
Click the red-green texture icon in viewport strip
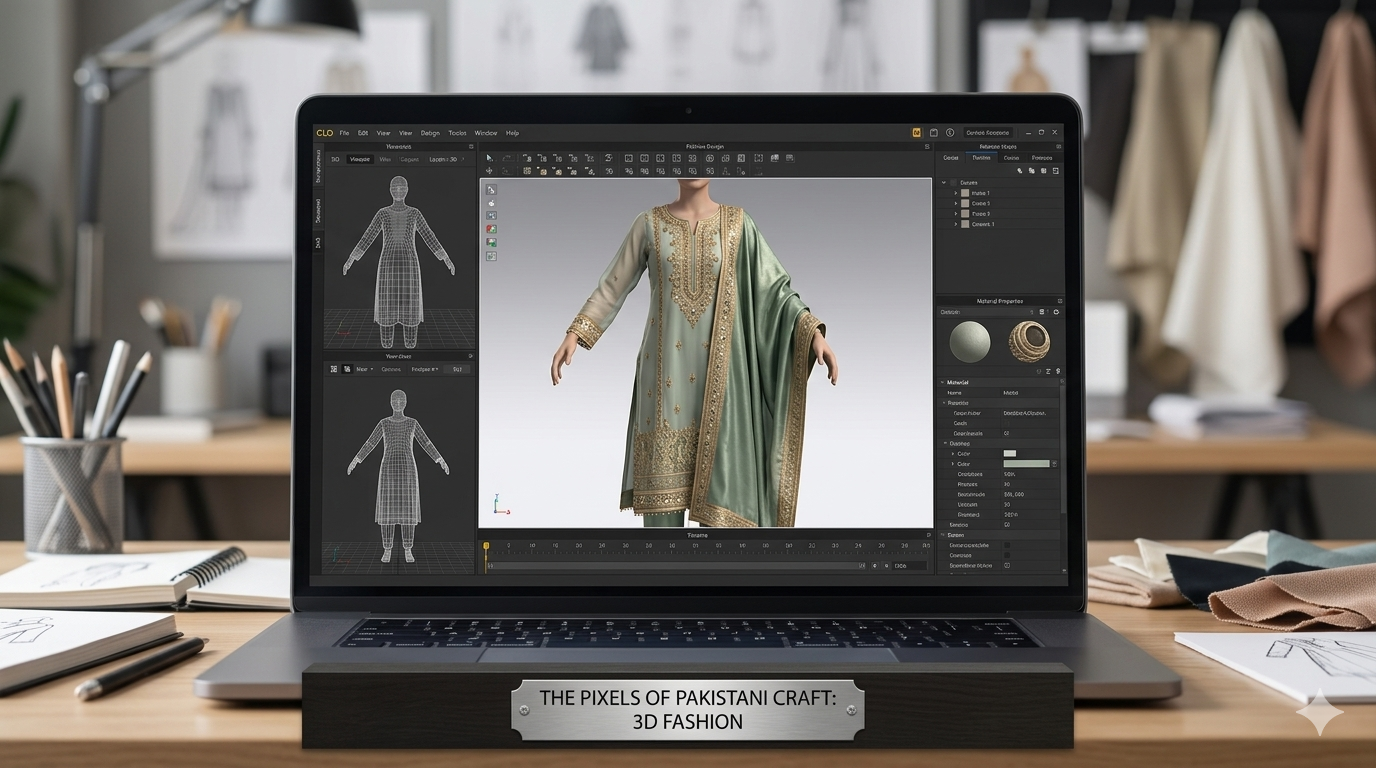coord(491,229)
